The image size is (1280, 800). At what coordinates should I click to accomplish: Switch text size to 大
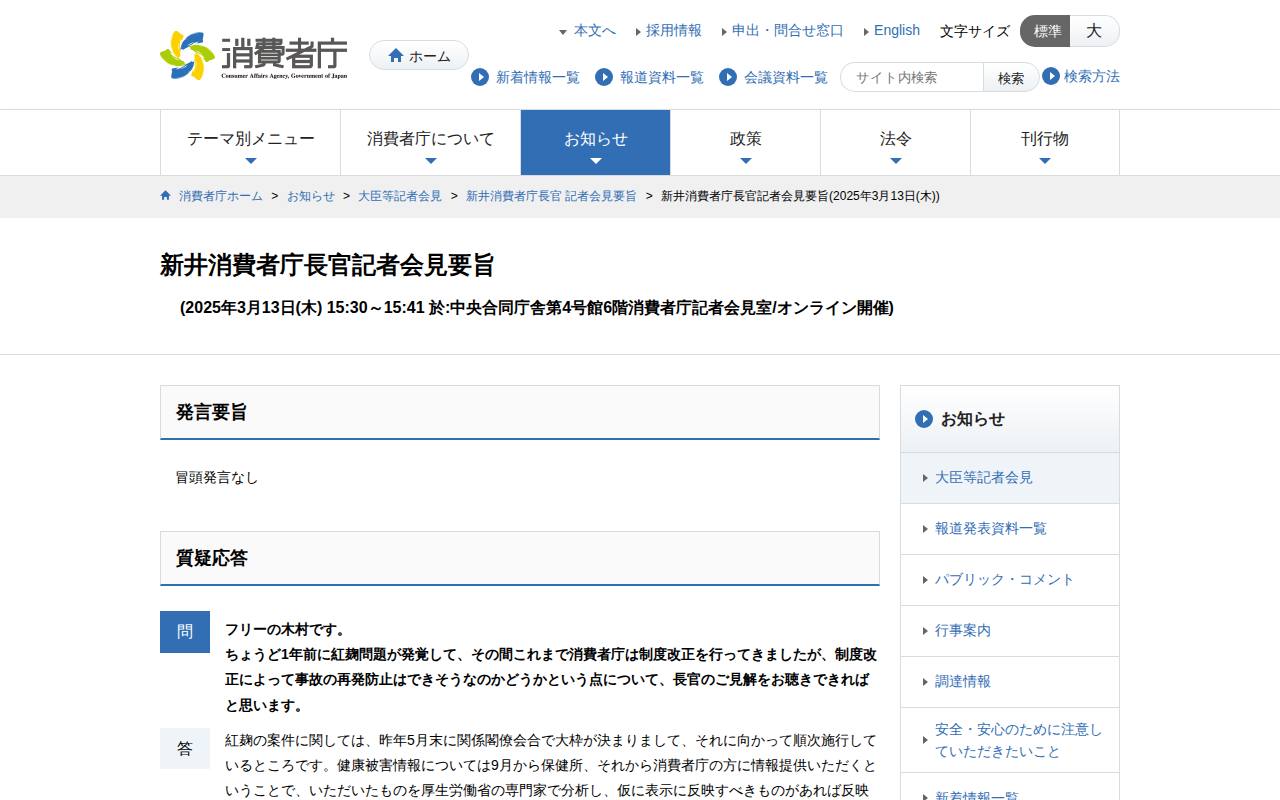coord(1094,31)
